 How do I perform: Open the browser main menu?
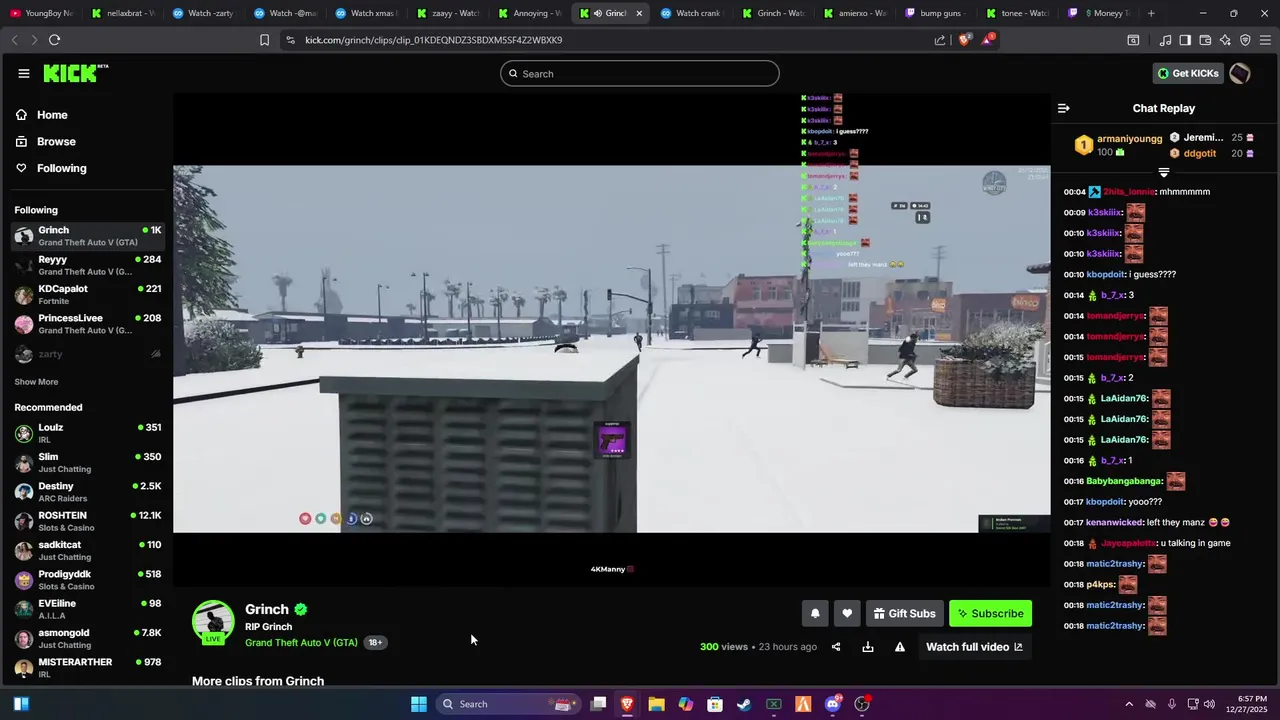click(1265, 40)
